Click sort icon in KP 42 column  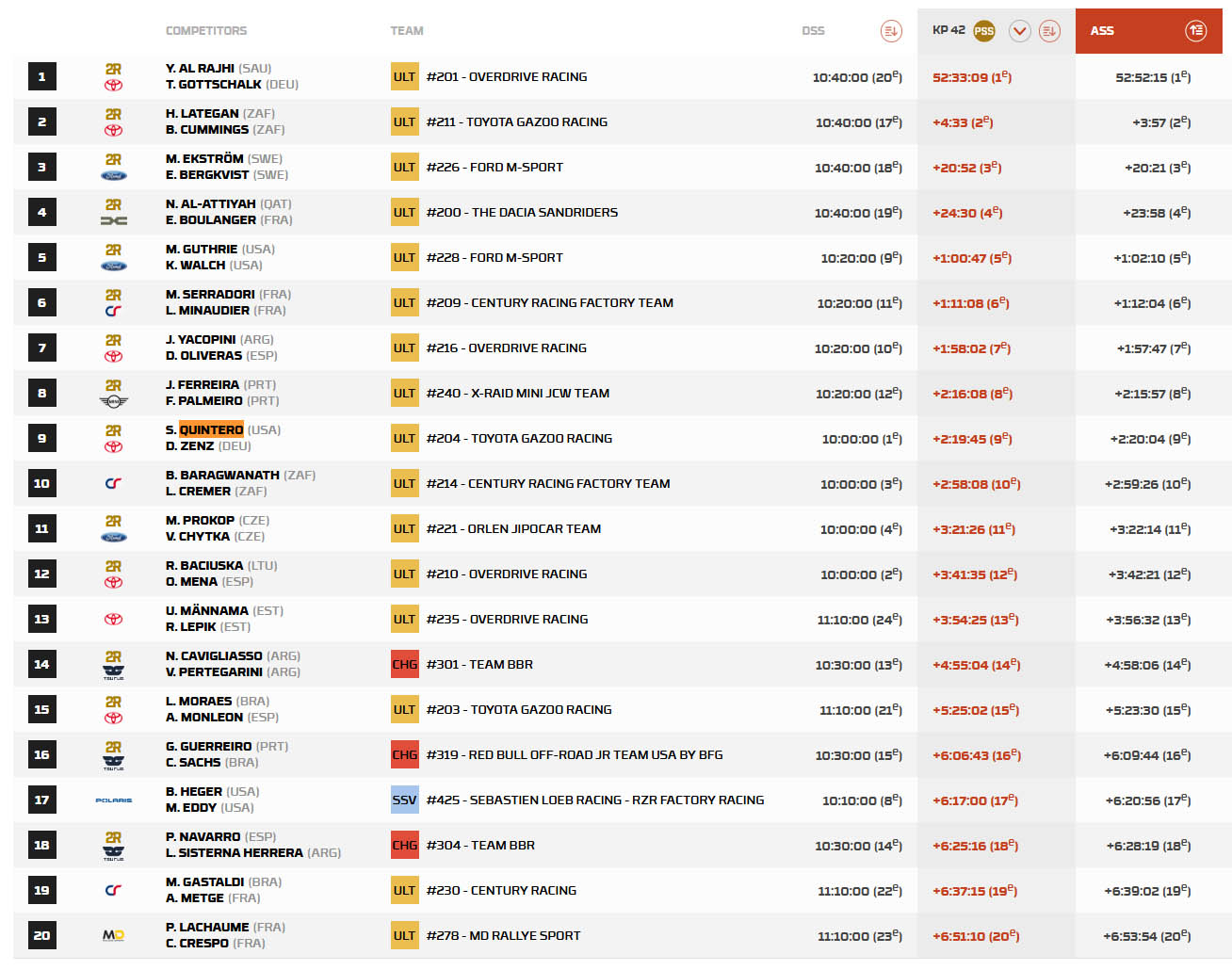1048,31
